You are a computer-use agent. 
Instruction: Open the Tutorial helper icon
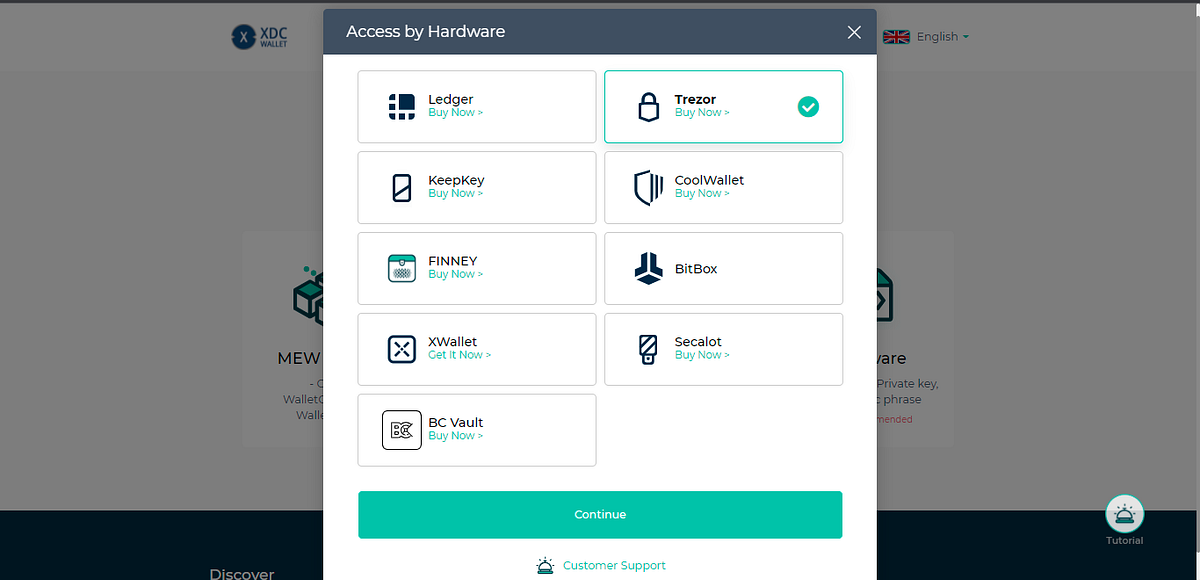[1124, 512]
